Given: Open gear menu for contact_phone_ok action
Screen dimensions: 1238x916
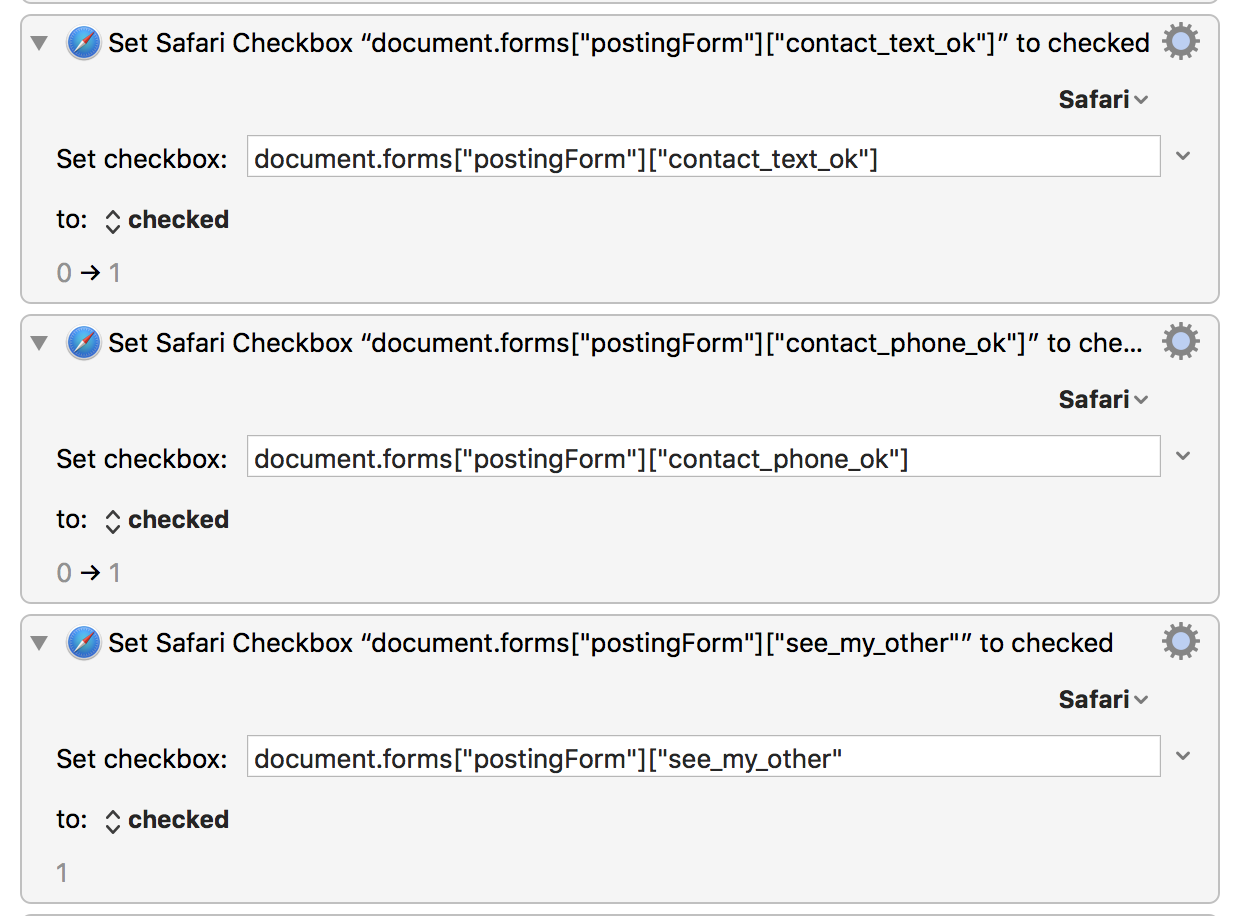Looking at the screenshot, I should tap(1181, 342).
